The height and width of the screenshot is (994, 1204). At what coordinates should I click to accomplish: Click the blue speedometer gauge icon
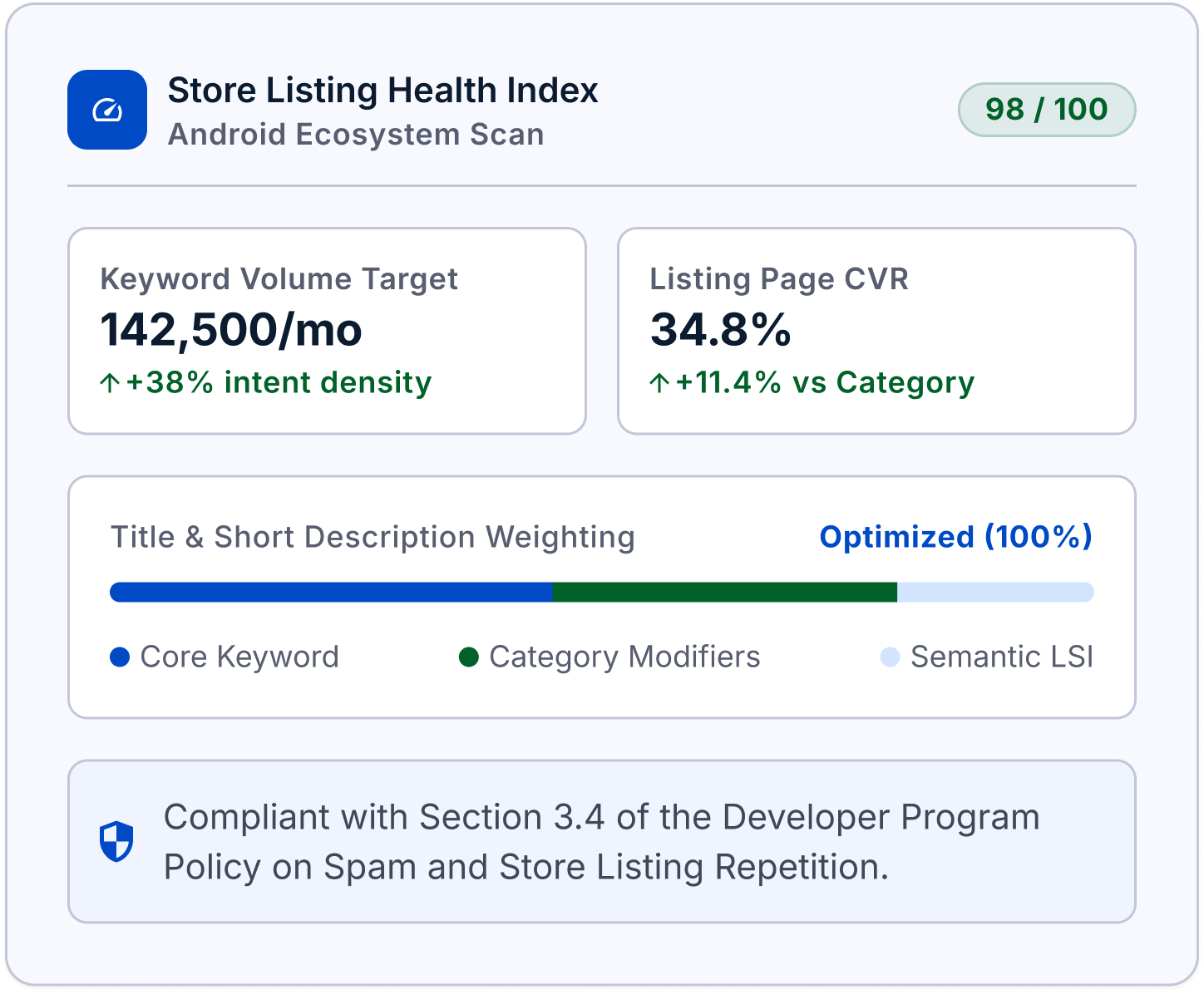click(x=107, y=110)
